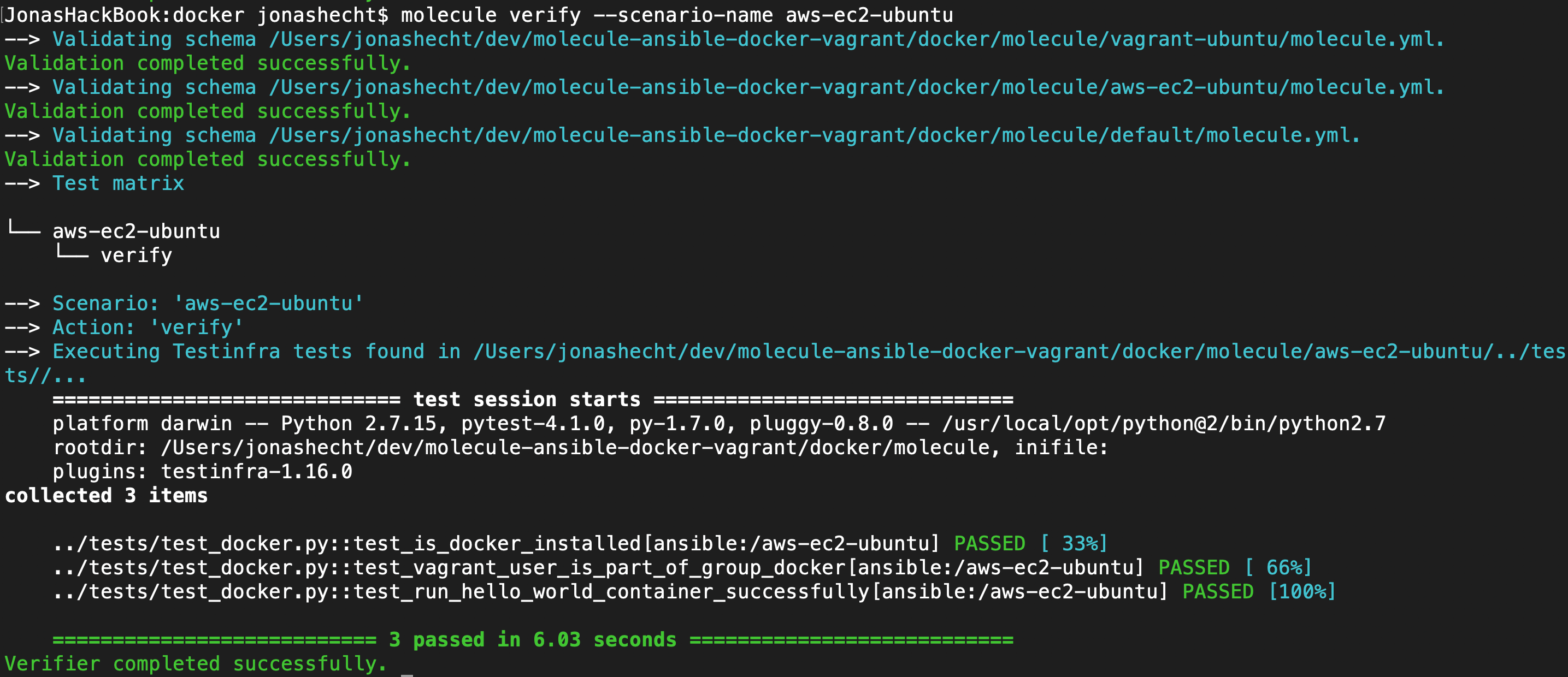Click the test_vagrant_user_is_part_of_group_docker test entry
1568x677 pixels.
(x=598, y=567)
